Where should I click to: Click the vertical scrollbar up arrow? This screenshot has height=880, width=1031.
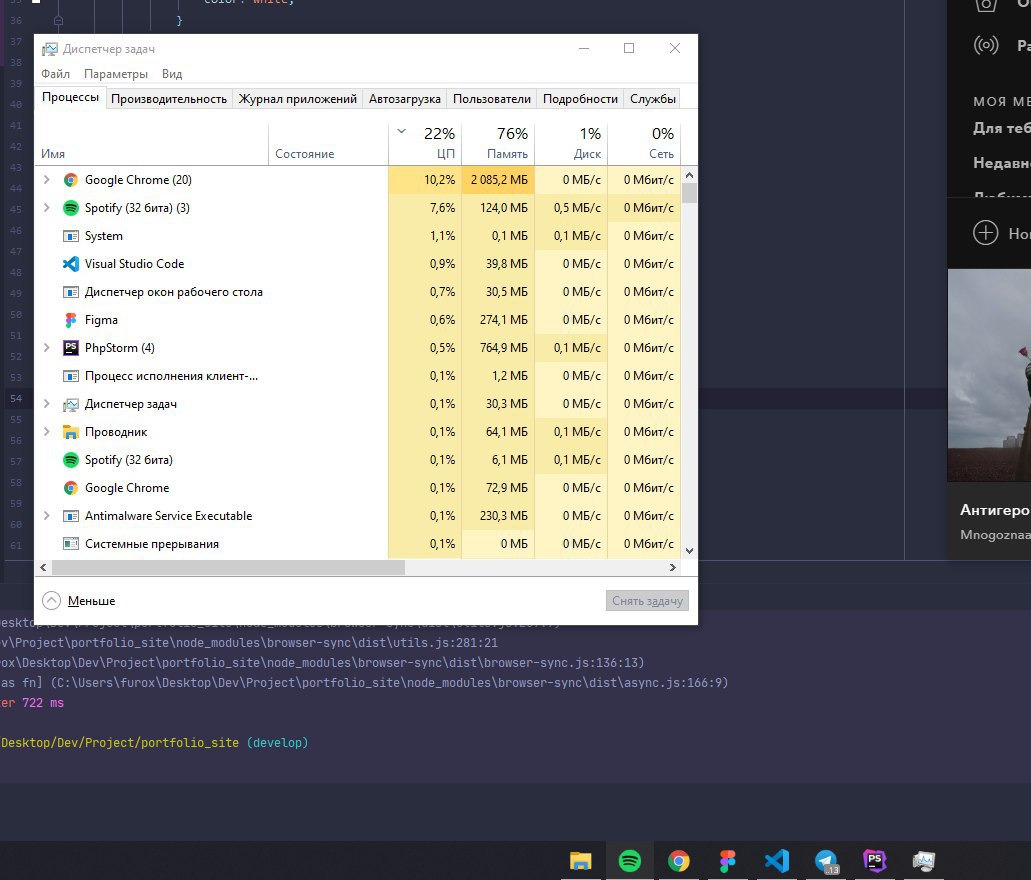(x=689, y=175)
